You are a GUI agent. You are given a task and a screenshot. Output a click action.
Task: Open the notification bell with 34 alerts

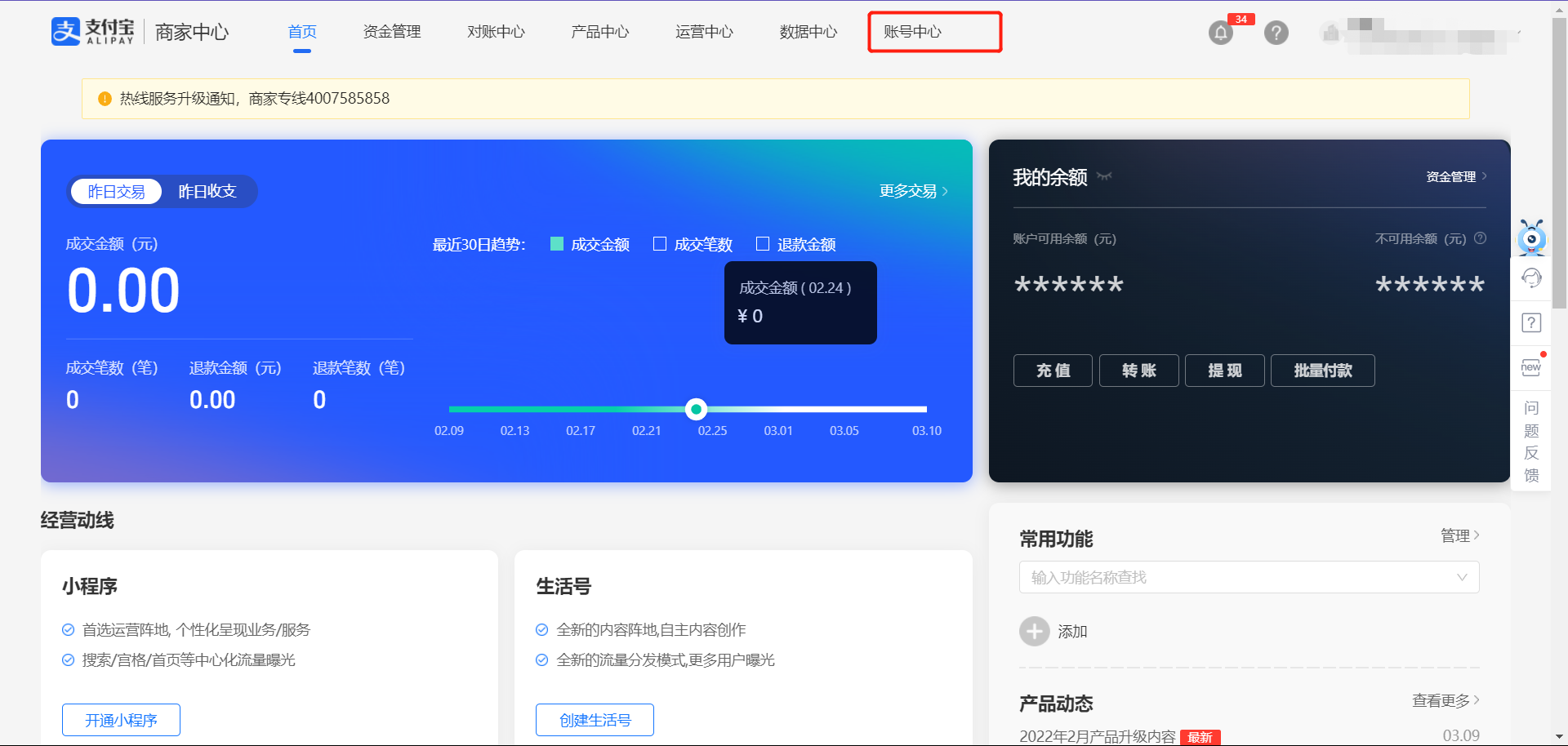(1220, 32)
